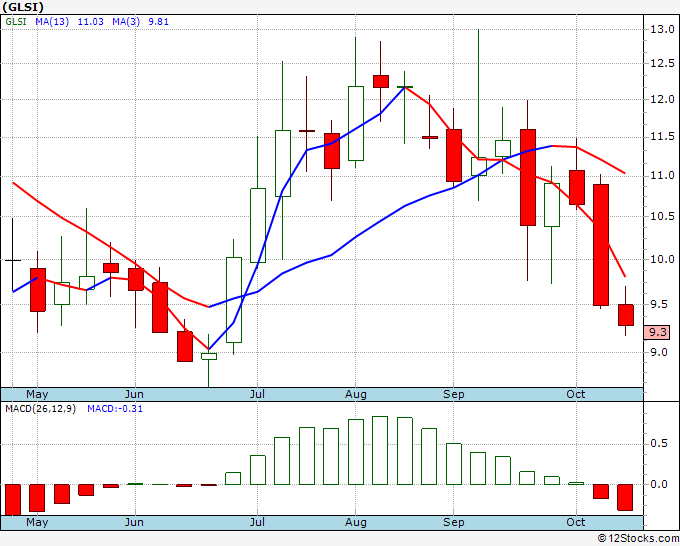Click the 11.0 price axis label

[662, 176]
